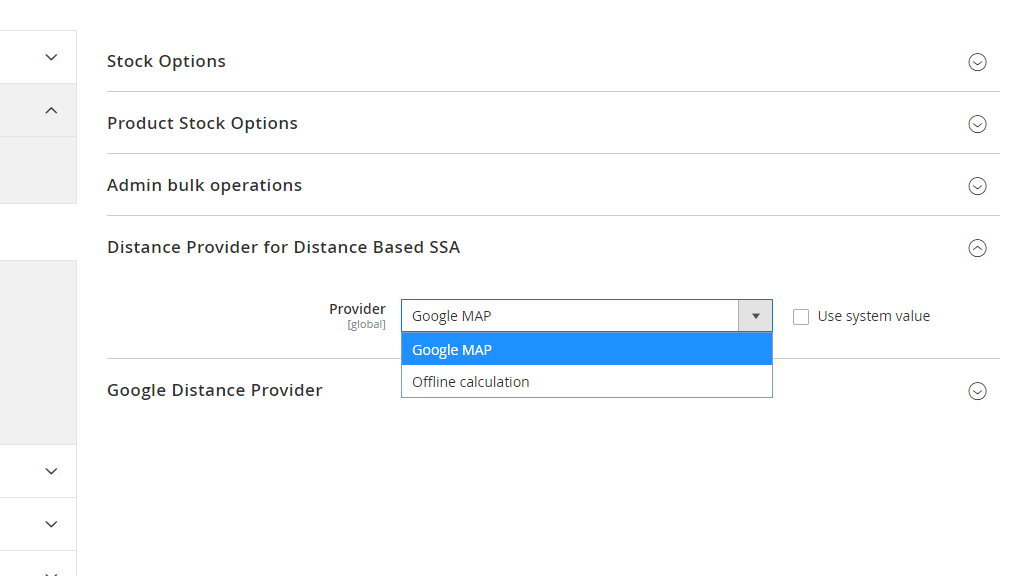Viewport: 1024px width, 576px height.
Task: Open the Provider dropdown arrow
Action: pos(755,316)
